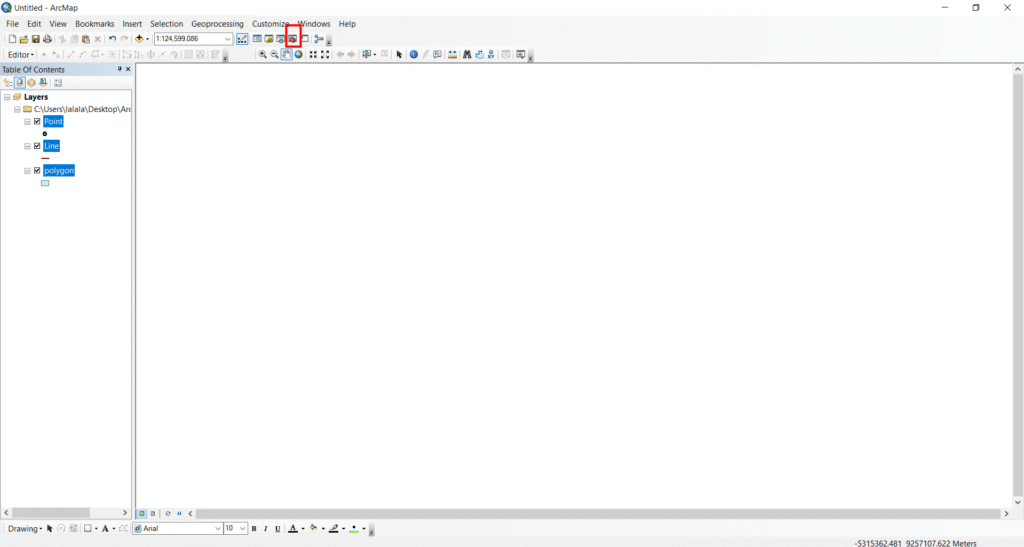Open the Catalog window icon
Viewport: 1024px width, 547px height.
268,39
